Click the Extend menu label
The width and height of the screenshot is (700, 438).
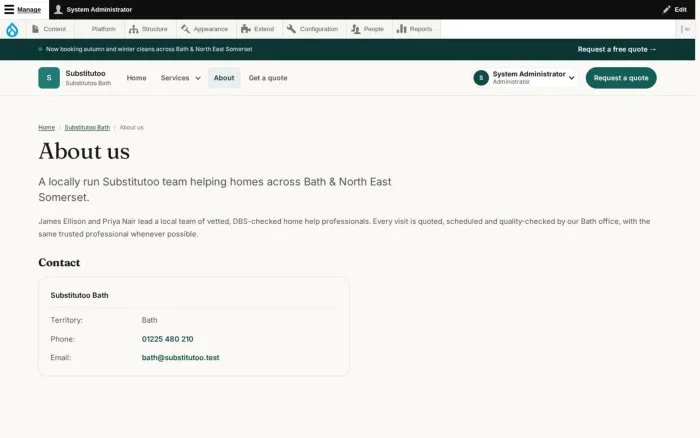coord(264,29)
